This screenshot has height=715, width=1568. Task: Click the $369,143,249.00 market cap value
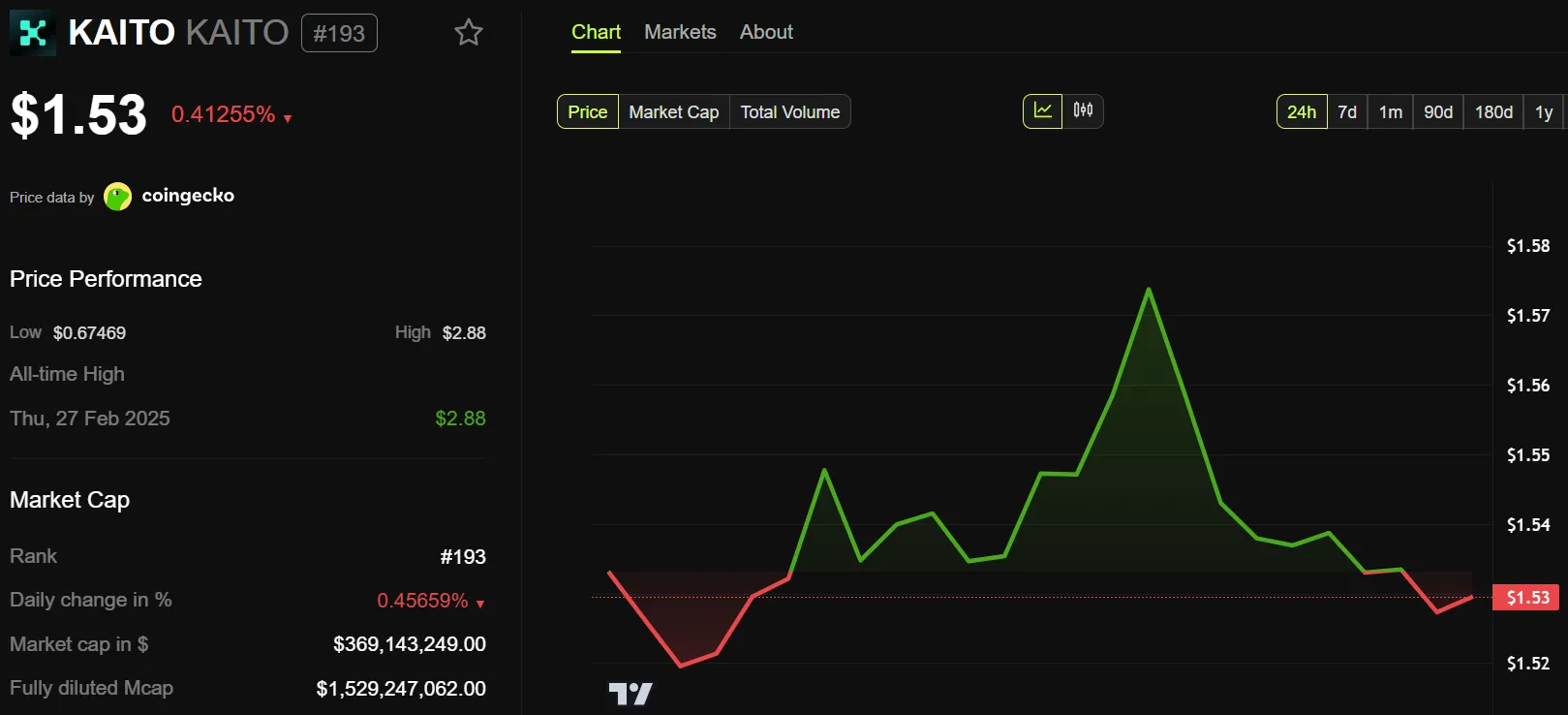(x=410, y=644)
